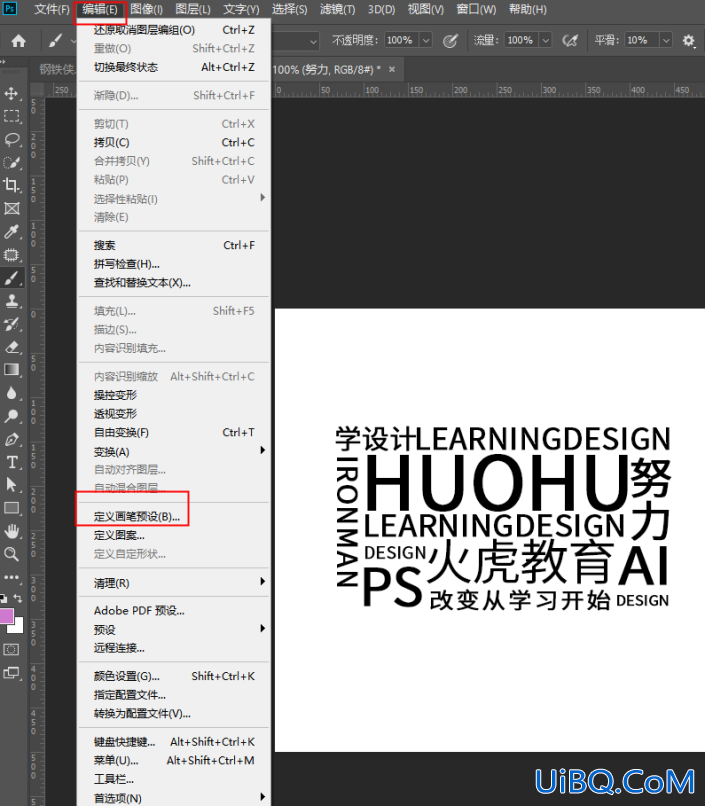Select the Zoom tool
This screenshot has height=806, width=705.
[x=11, y=554]
